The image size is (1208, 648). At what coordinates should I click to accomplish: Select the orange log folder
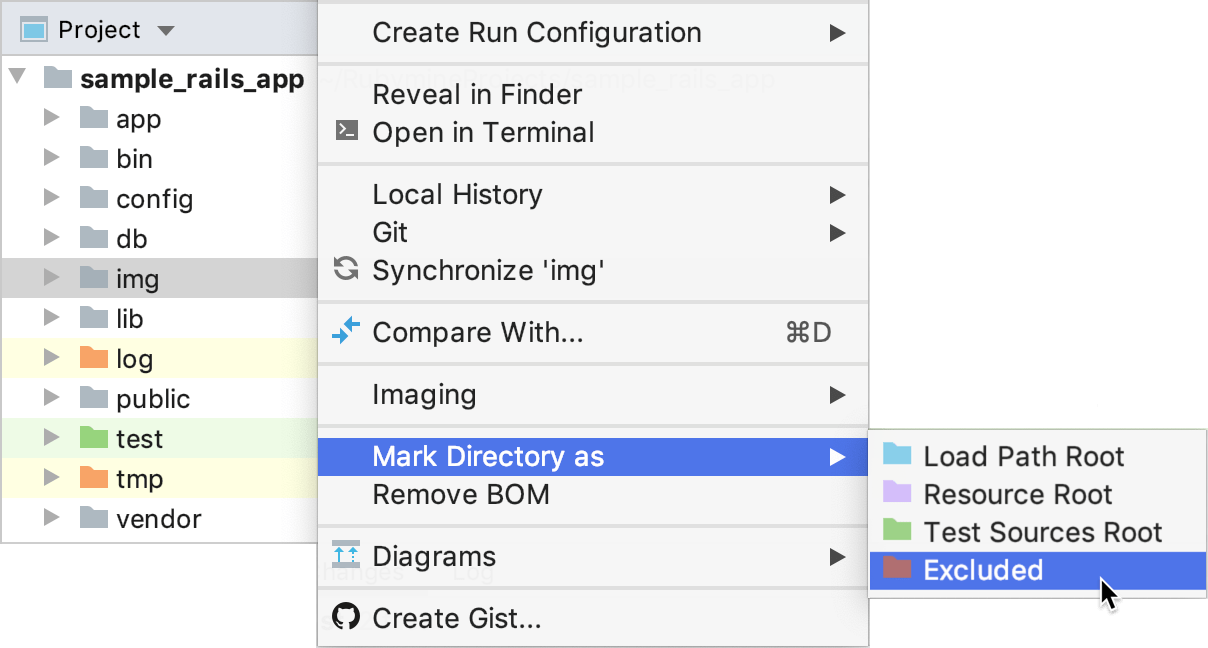(134, 359)
